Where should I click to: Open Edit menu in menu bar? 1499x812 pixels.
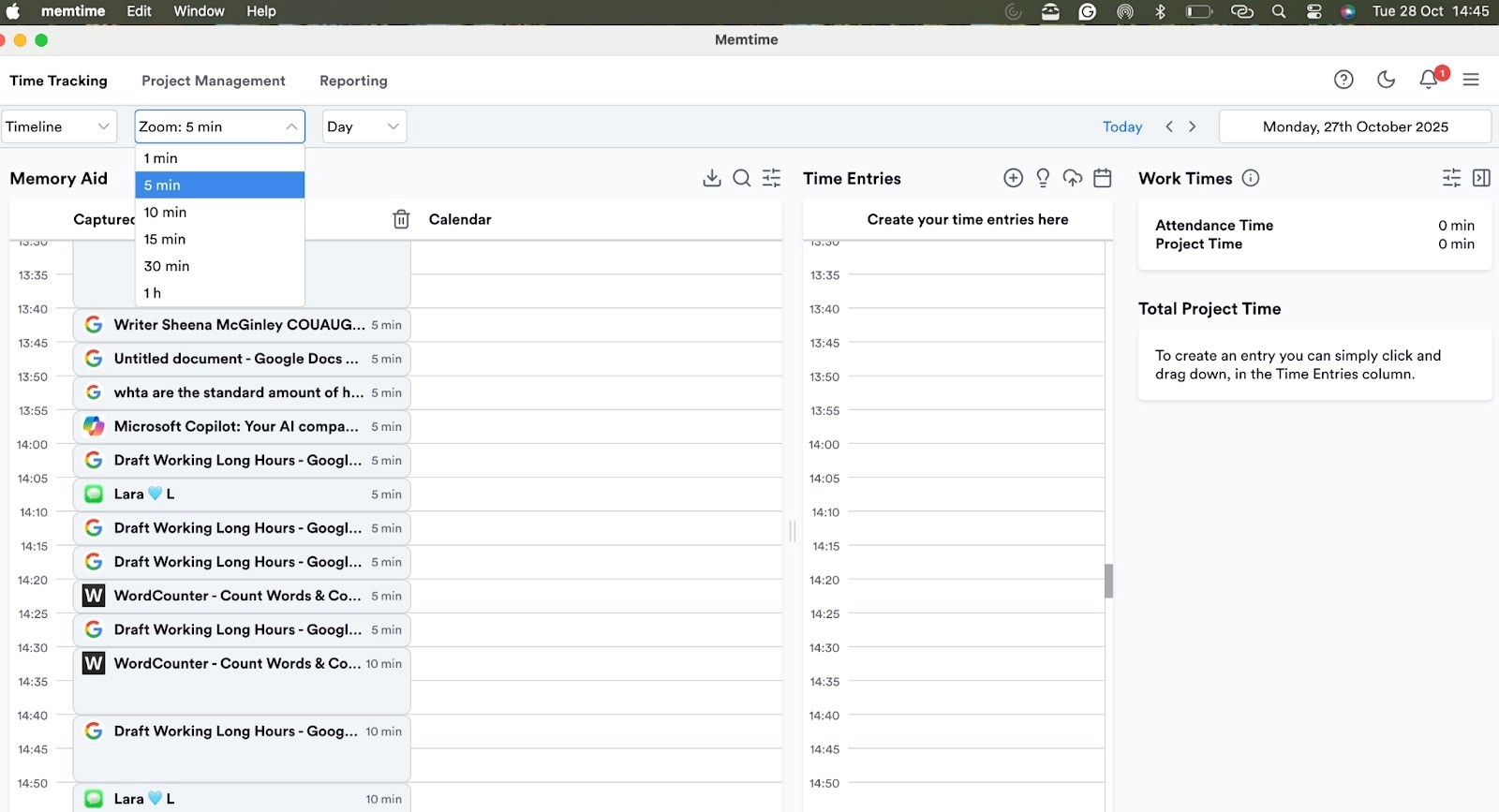(140, 11)
